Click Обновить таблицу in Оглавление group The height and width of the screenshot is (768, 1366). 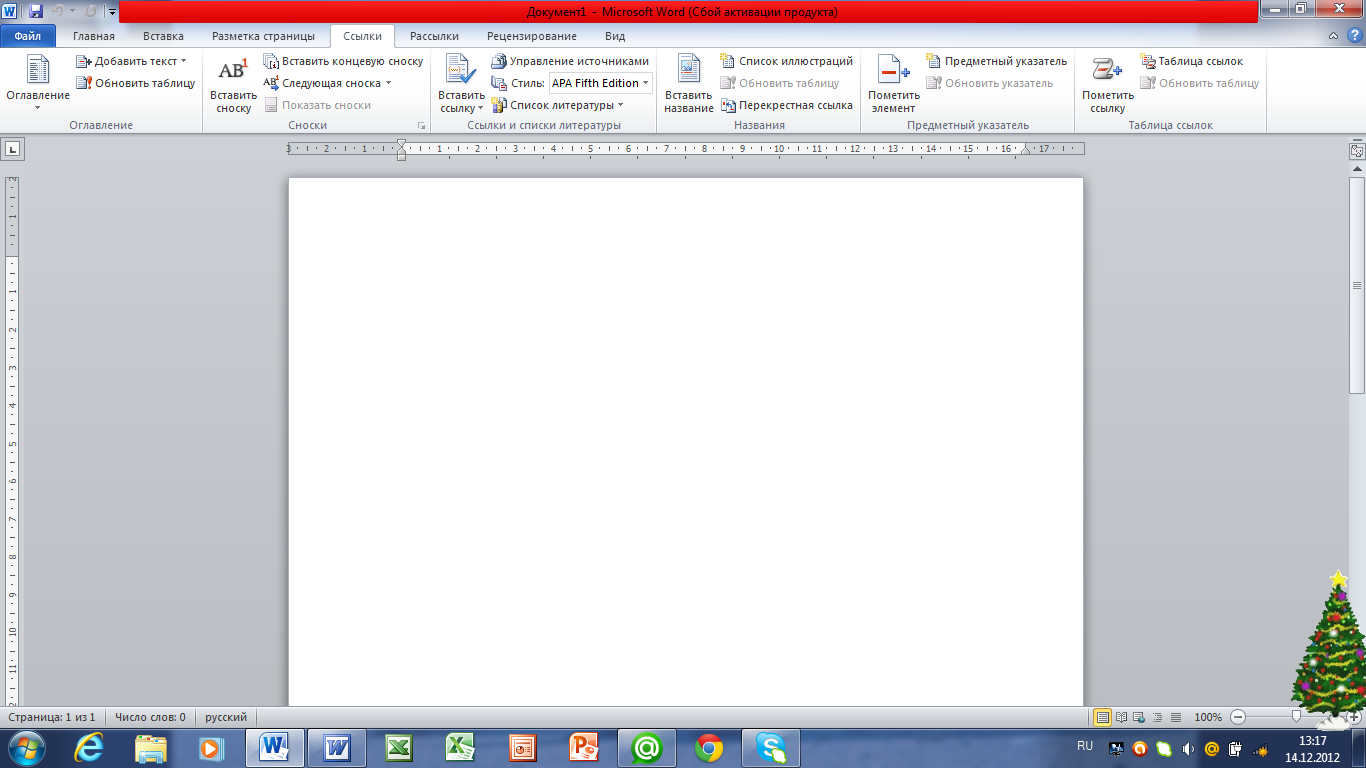pos(136,83)
